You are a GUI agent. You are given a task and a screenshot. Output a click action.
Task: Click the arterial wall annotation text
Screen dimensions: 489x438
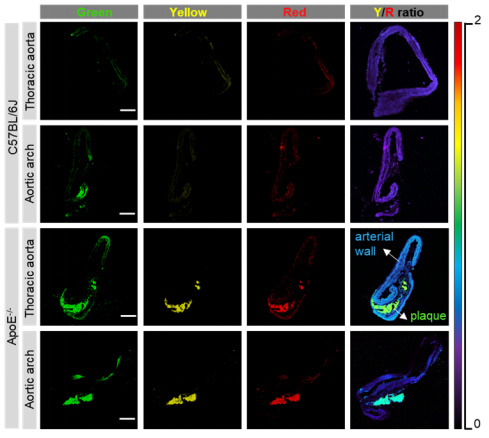(374, 244)
